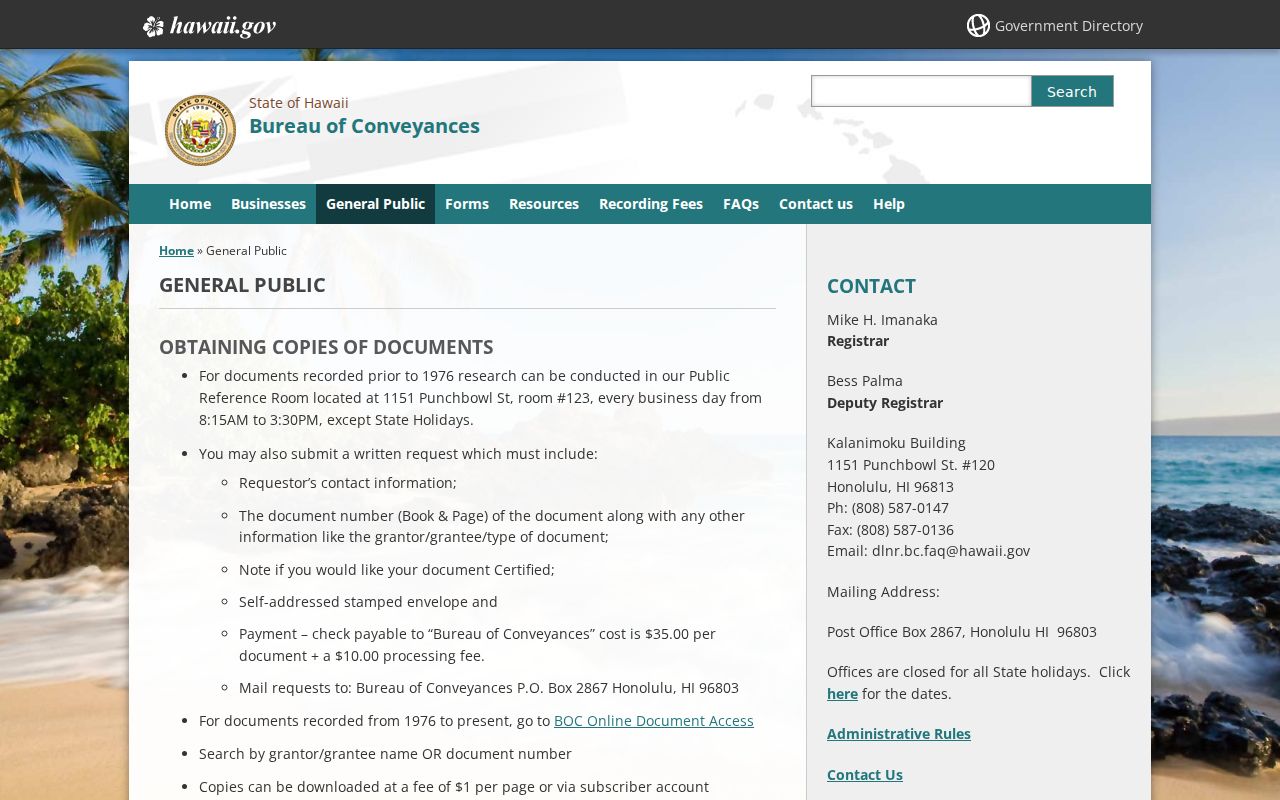Go to Contact us in navigation

tap(816, 204)
